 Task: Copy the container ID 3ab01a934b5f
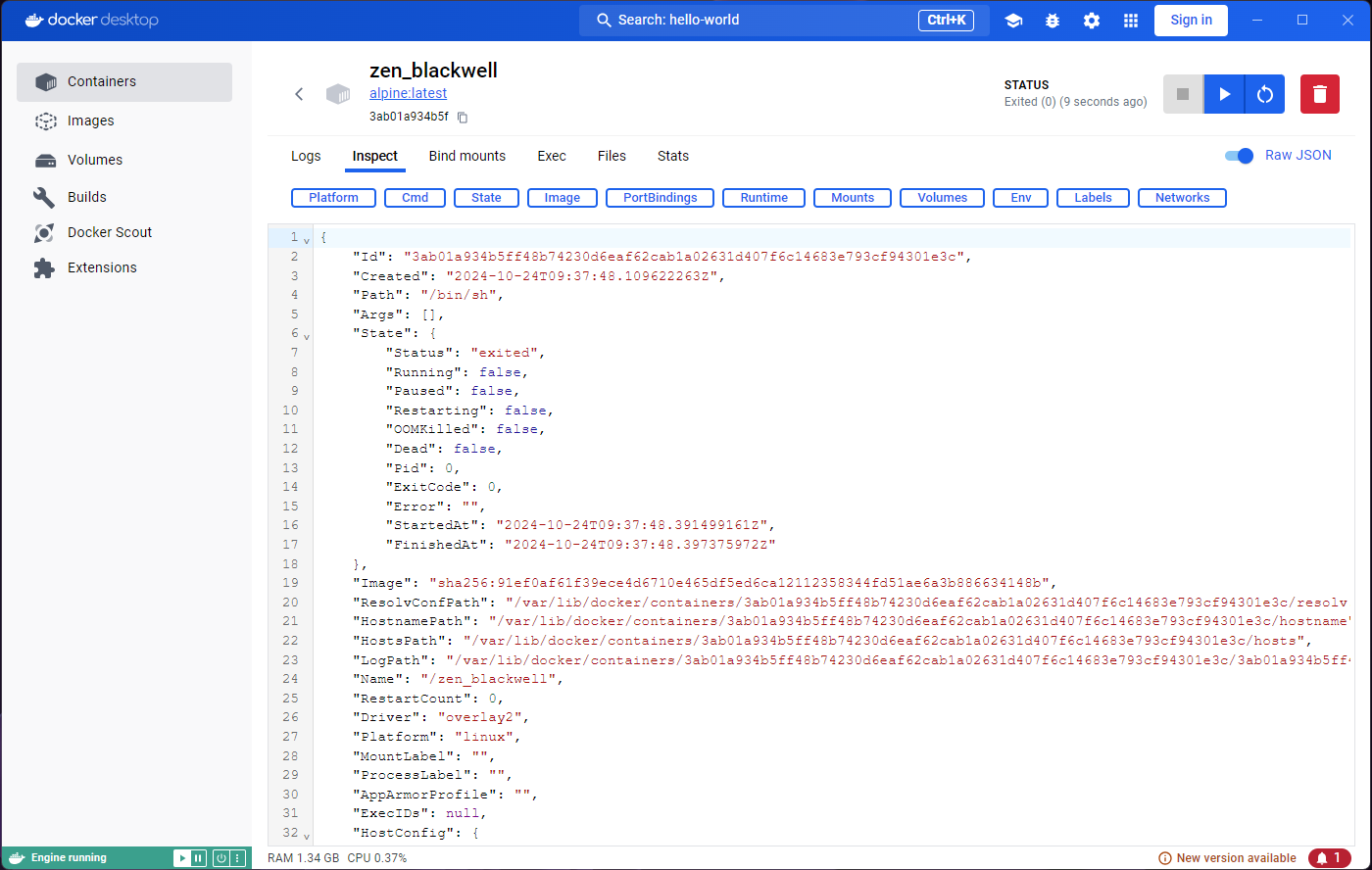pyautogui.click(x=463, y=118)
